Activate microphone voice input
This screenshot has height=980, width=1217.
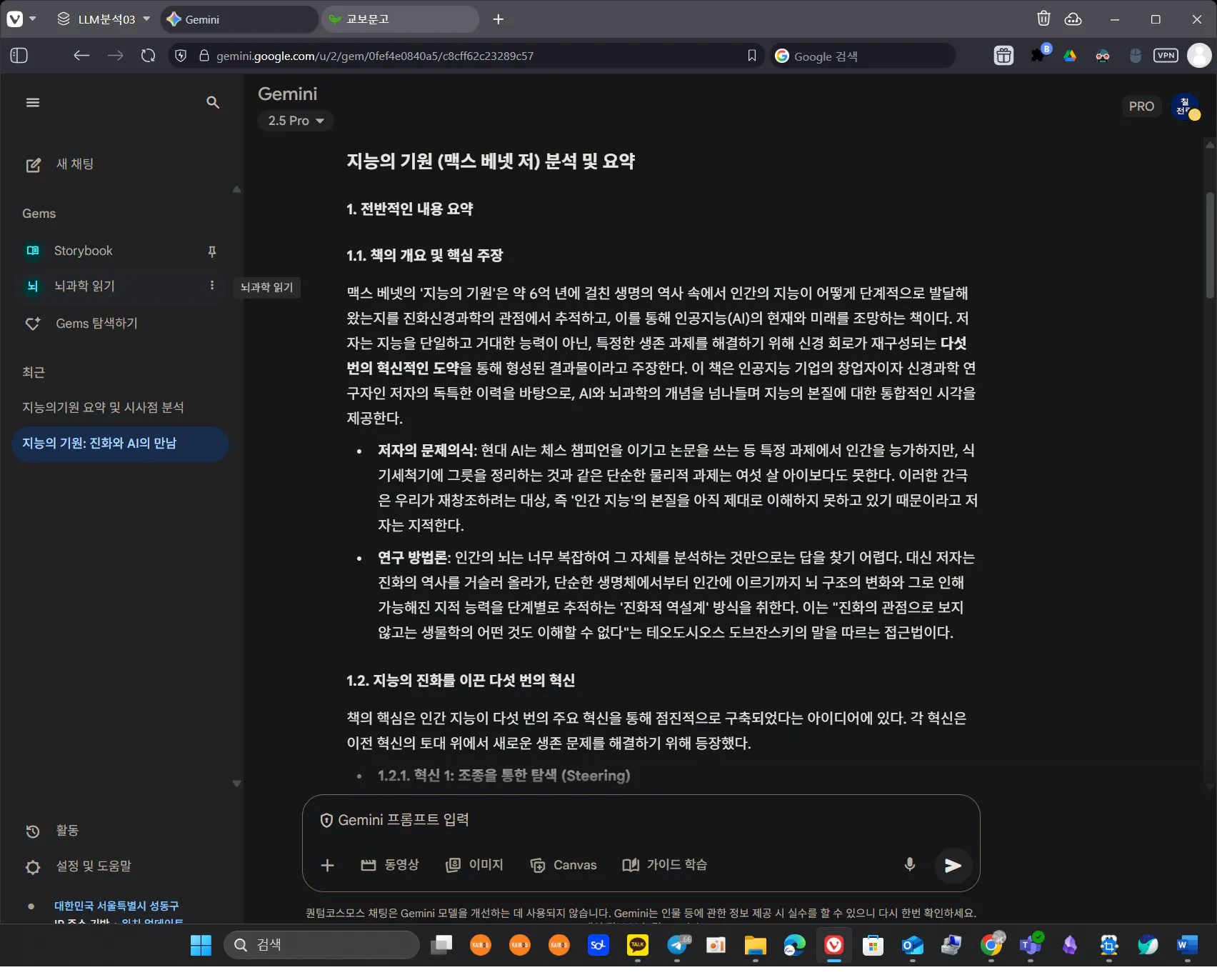[910, 866]
